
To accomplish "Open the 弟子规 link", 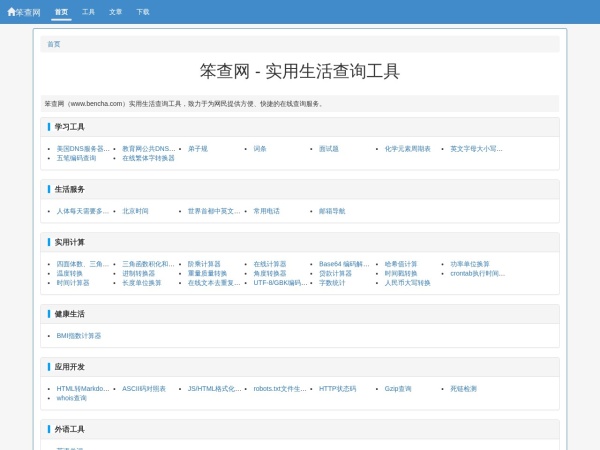I will click(x=197, y=148).
